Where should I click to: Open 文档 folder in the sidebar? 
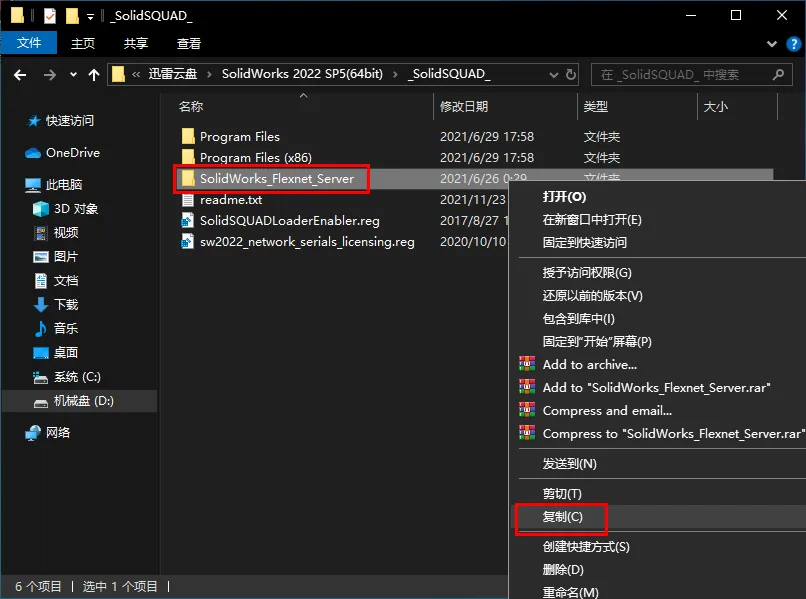[x=66, y=281]
